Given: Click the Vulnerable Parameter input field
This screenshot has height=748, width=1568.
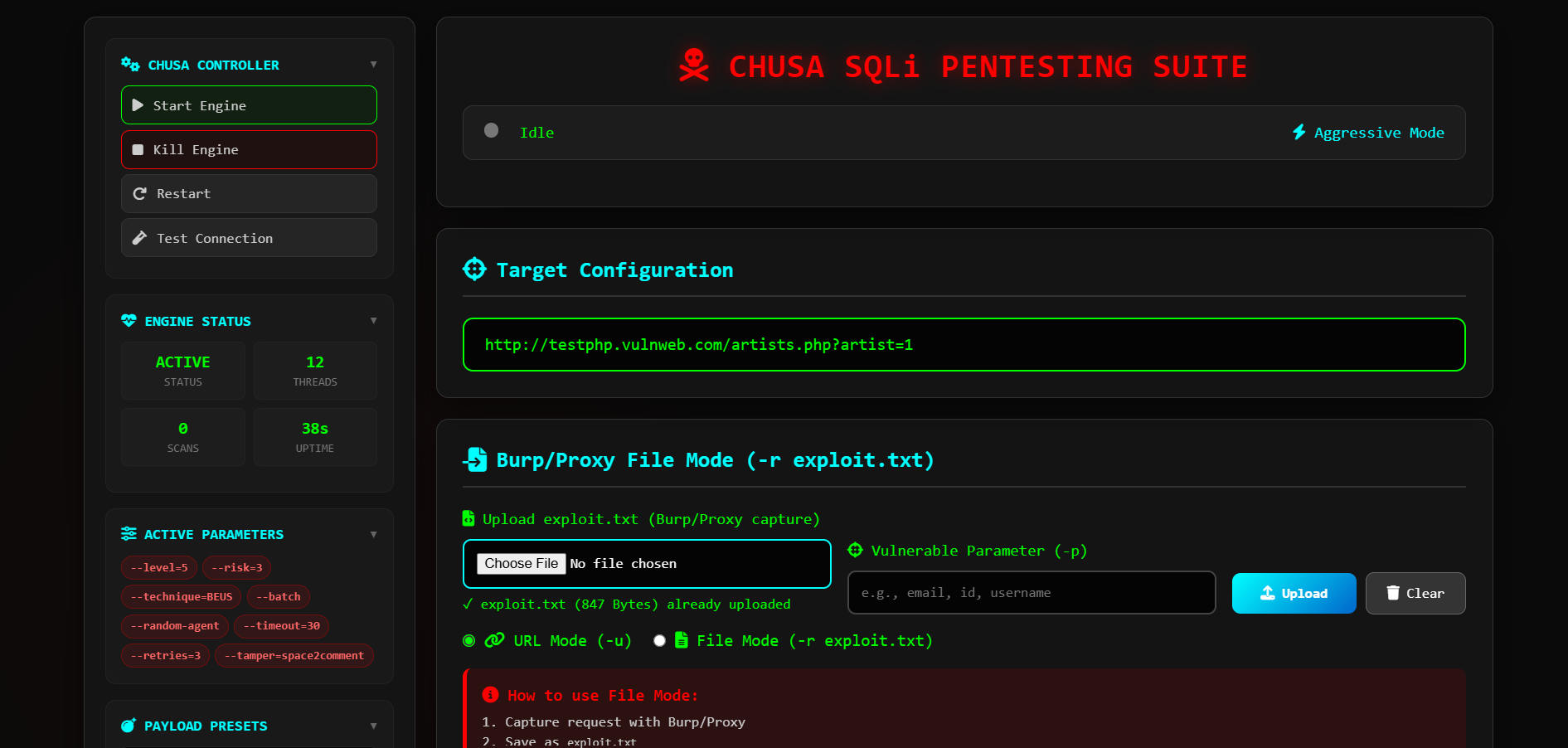Looking at the screenshot, I should click(x=1032, y=592).
